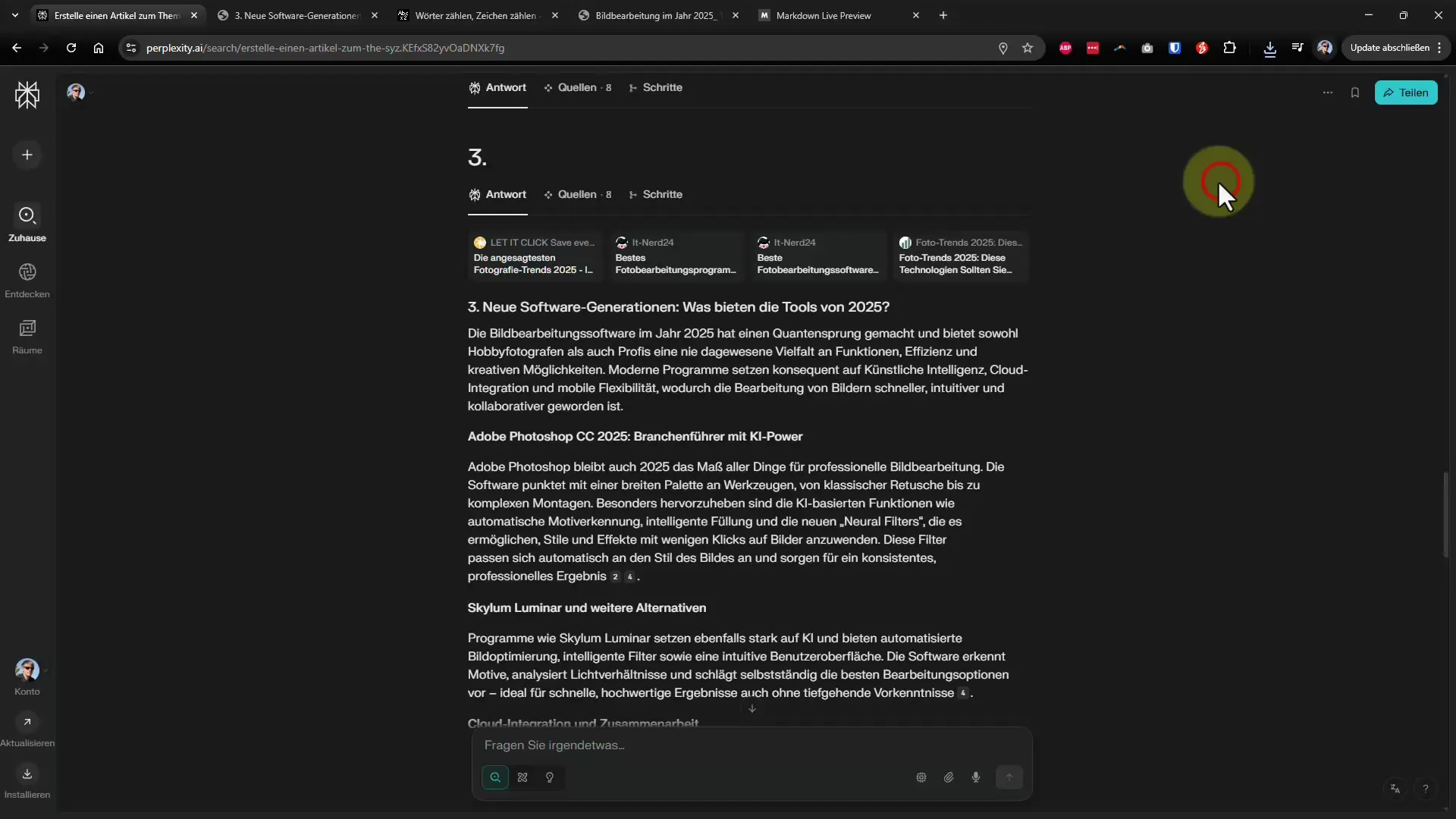
Task: Share the thread via Teilen button
Action: [x=1406, y=93]
